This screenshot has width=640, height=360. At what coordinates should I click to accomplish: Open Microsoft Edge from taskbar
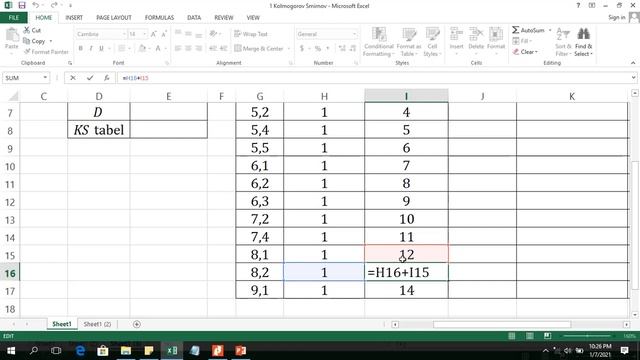[x=80, y=350]
